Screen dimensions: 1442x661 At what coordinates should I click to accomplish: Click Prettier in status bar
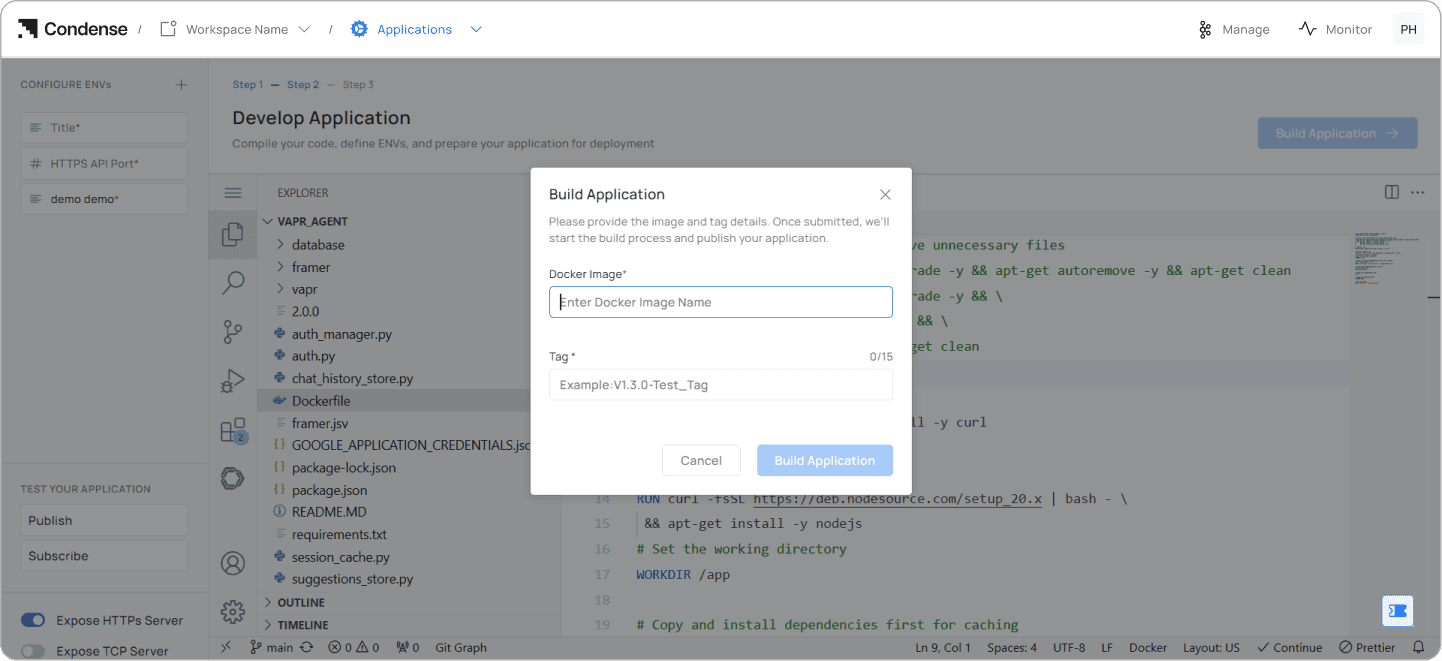pos(1367,647)
